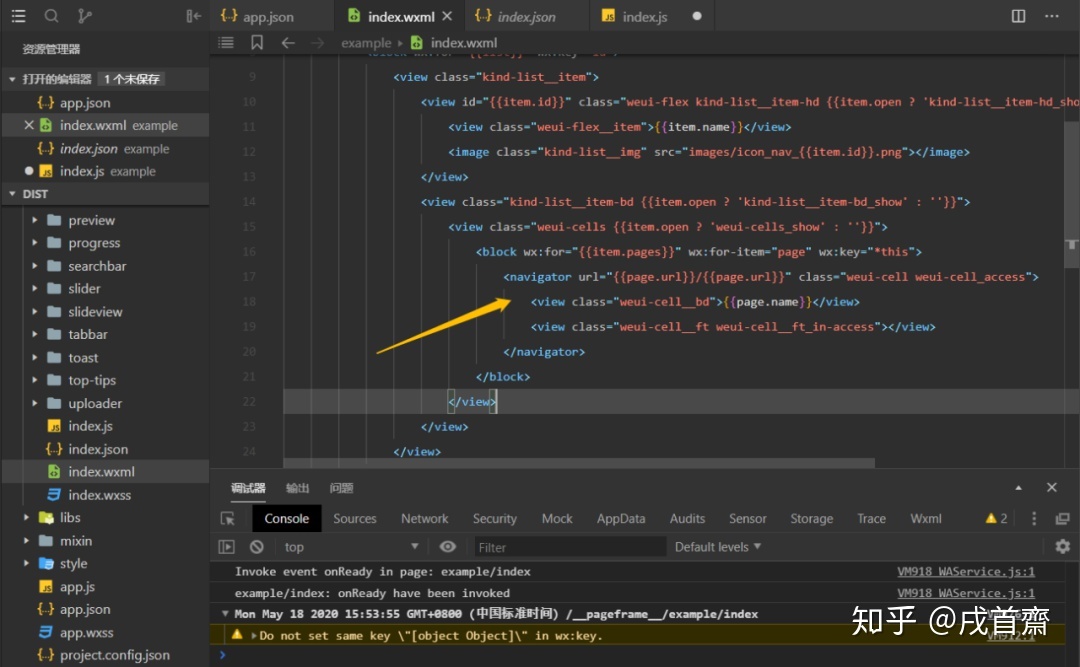The height and width of the screenshot is (667, 1080).
Task: Open the style folder
Action: (x=73, y=564)
